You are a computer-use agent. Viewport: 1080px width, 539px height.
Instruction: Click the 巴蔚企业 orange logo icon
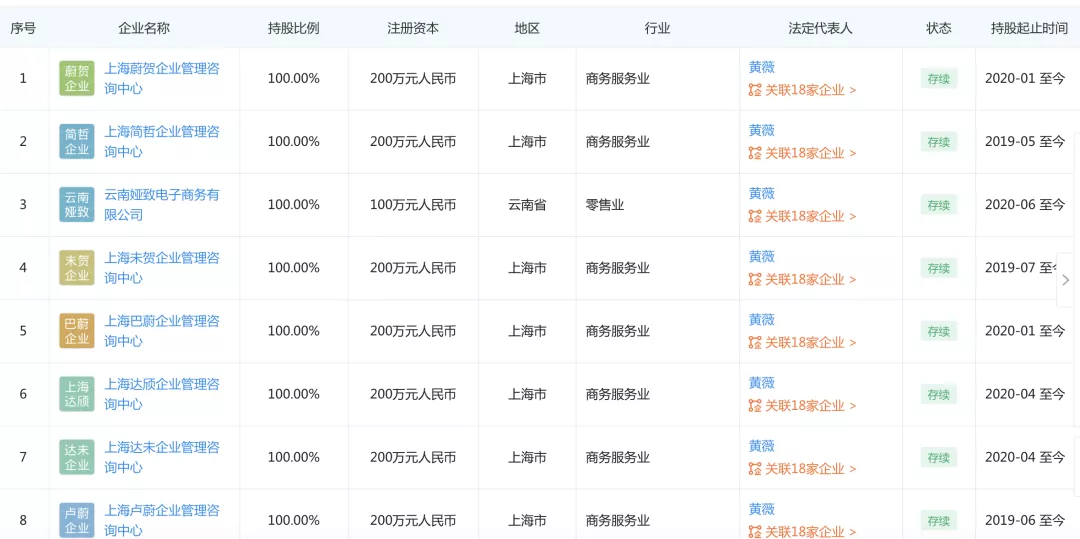click(77, 330)
